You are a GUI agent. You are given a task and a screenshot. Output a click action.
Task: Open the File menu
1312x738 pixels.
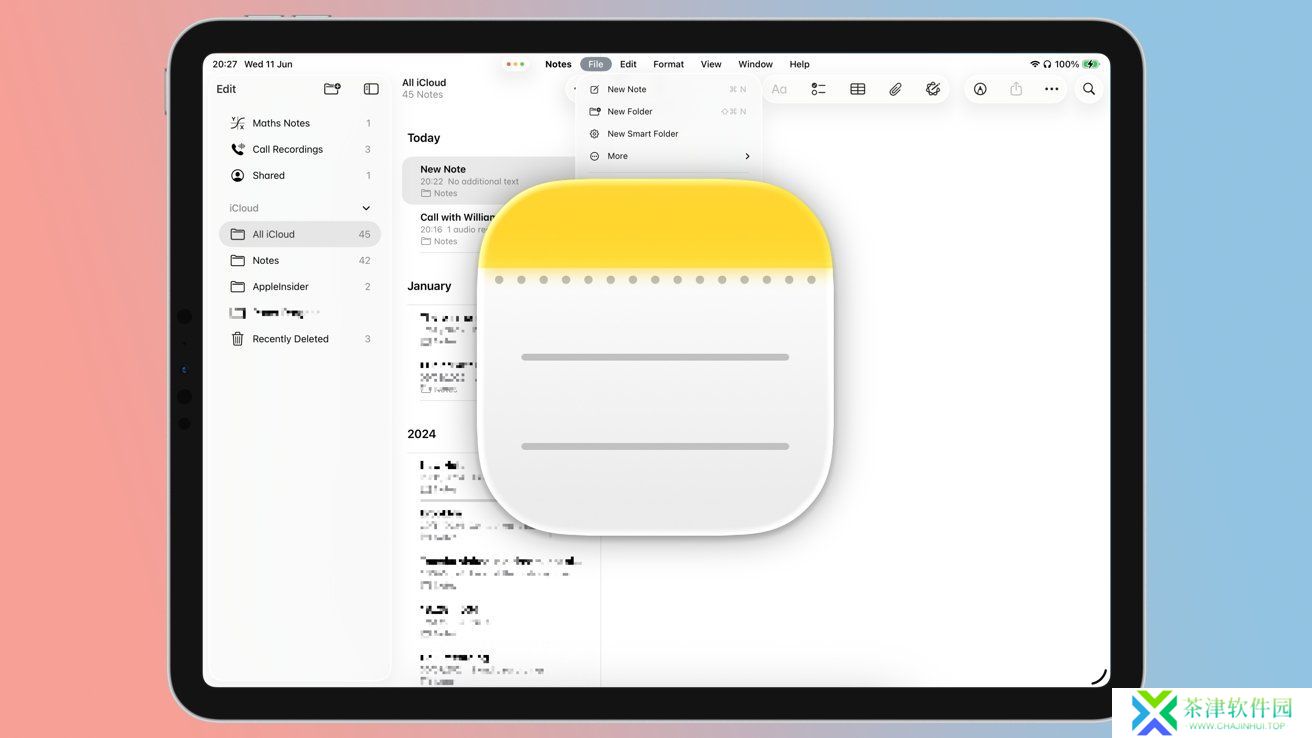click(595, 64)
